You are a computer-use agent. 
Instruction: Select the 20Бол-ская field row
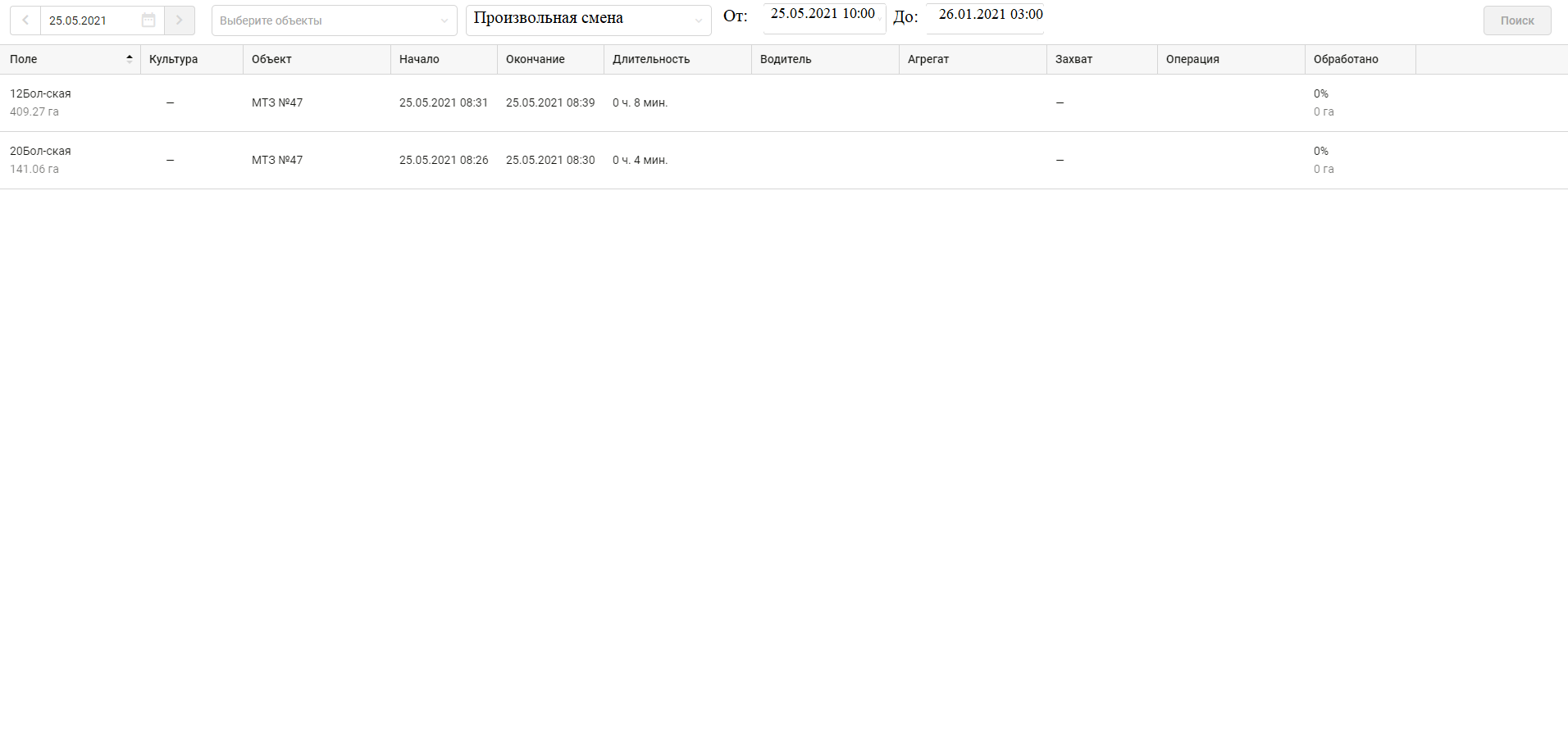40,152
